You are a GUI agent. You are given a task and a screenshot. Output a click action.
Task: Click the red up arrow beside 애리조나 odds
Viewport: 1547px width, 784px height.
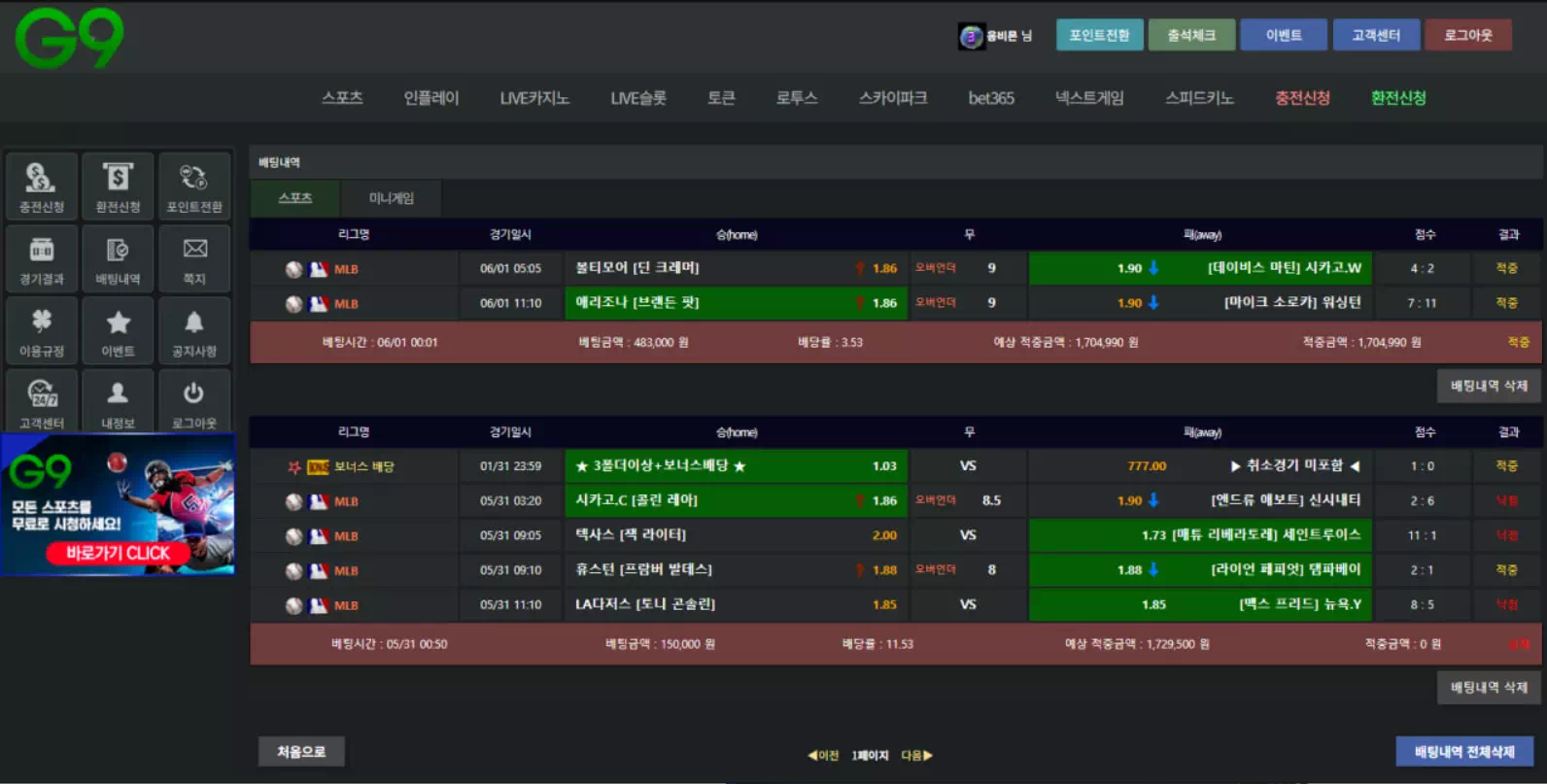(x=860, y=303)
